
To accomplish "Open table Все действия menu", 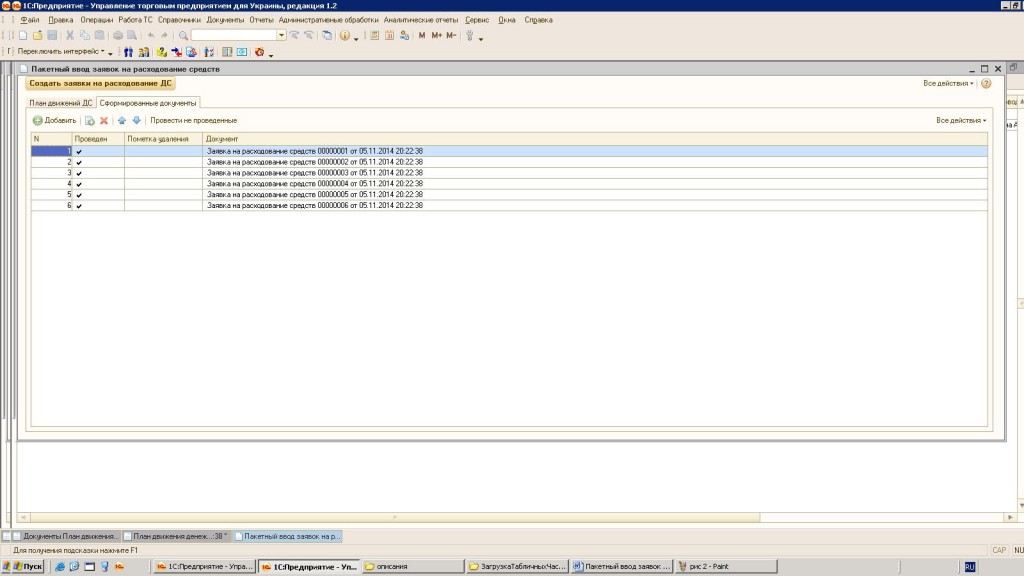I will pyautogui.click(x=961, y=121).
